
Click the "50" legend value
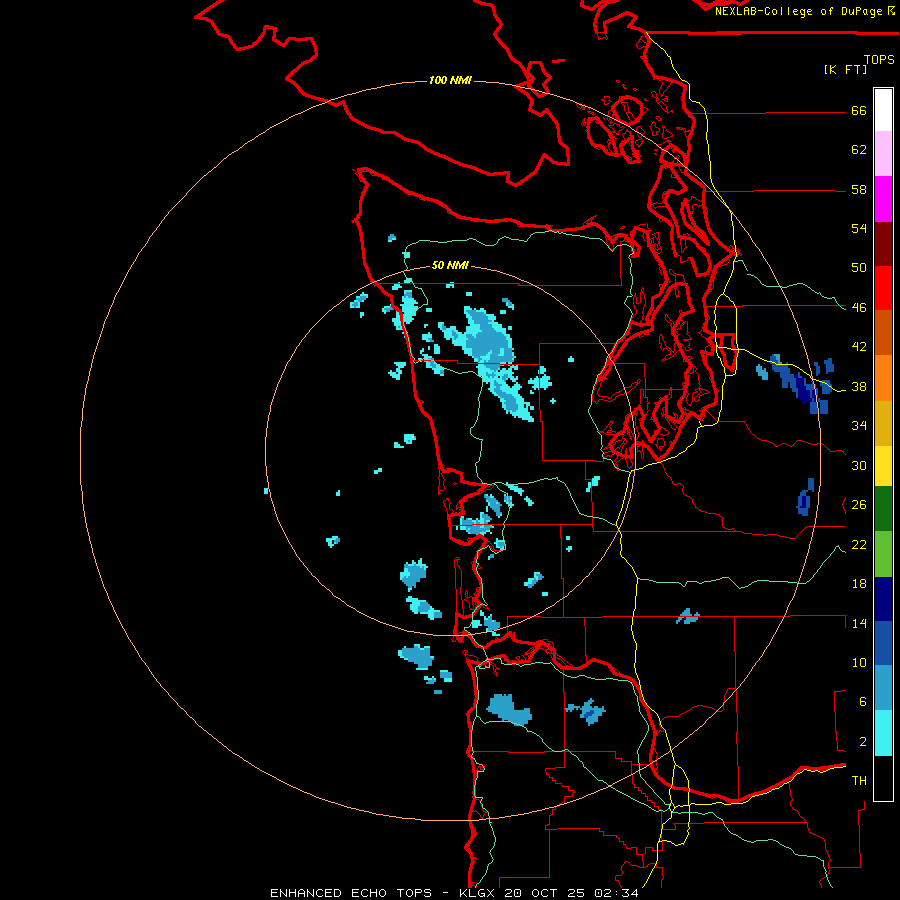click(x=859, y=268)
